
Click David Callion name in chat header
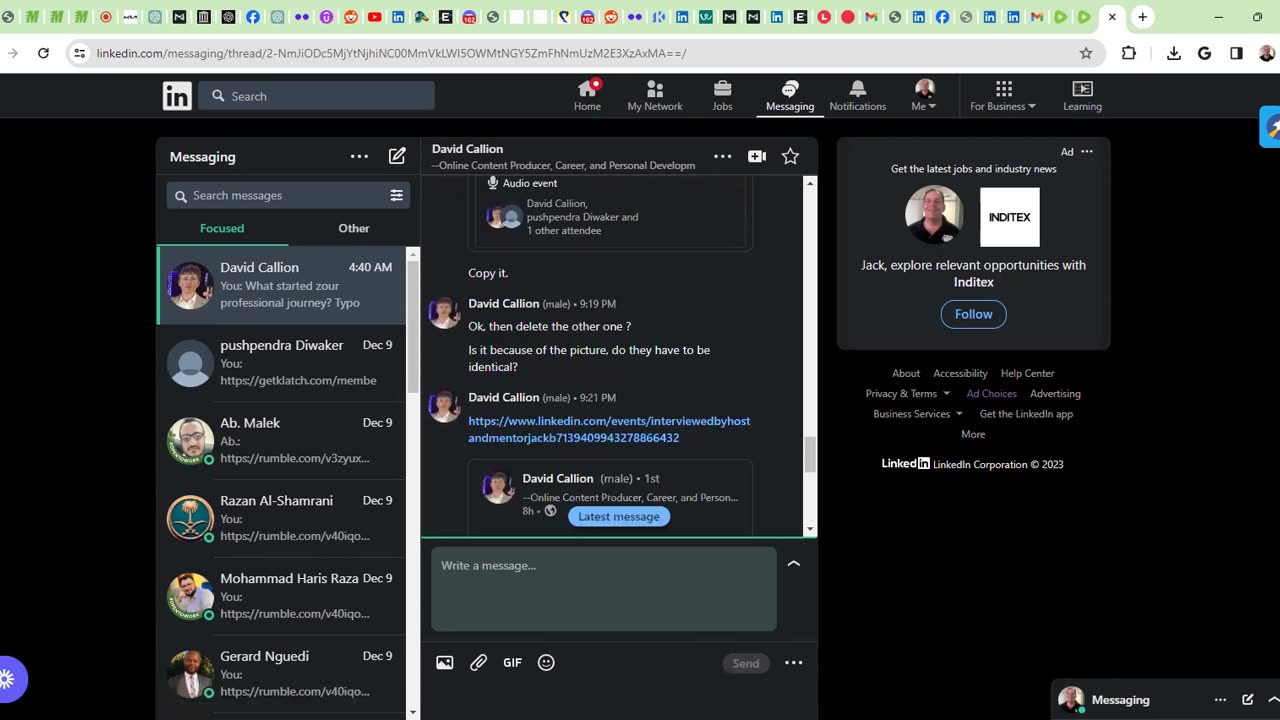point(467,148)
